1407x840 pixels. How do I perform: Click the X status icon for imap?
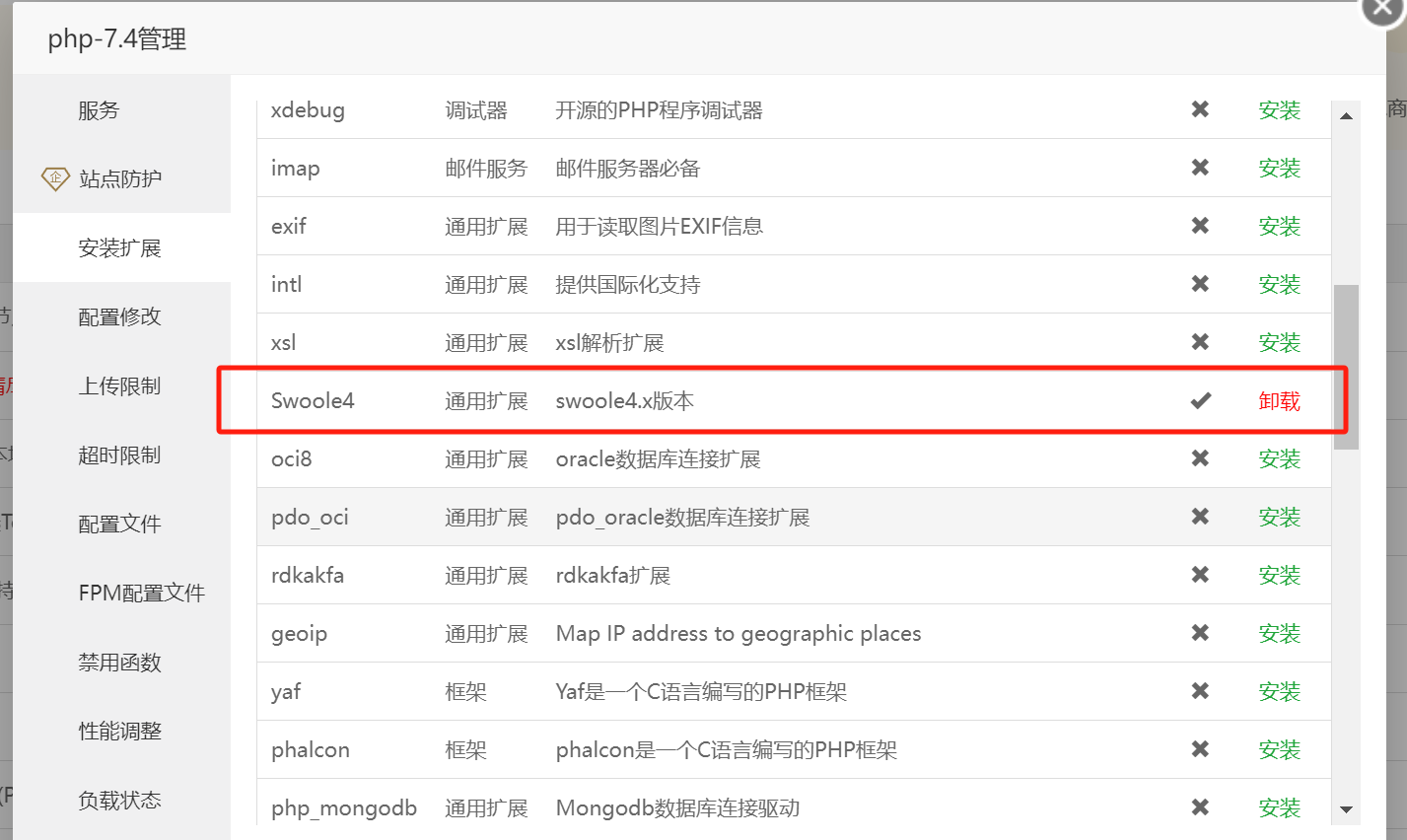tap(1200, 168)
